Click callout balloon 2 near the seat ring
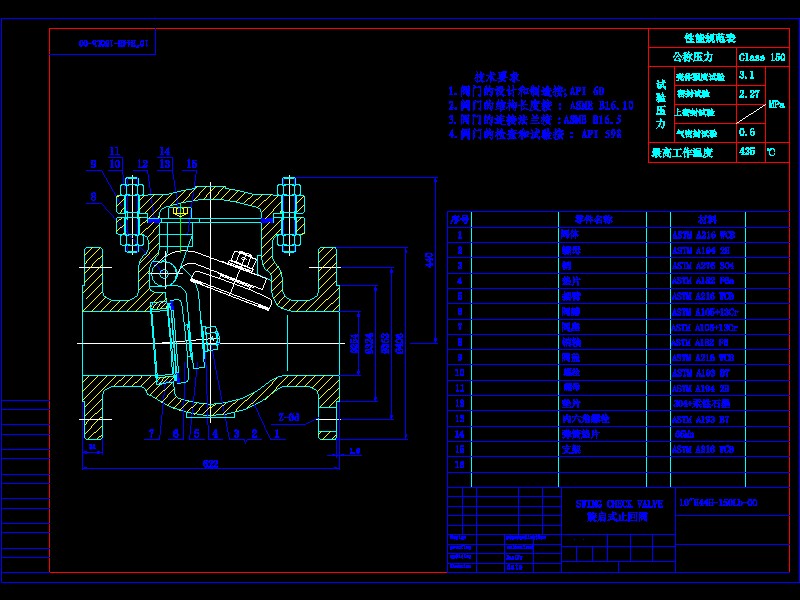Screen dimensions: 800x600 click(x=253, y=432)
